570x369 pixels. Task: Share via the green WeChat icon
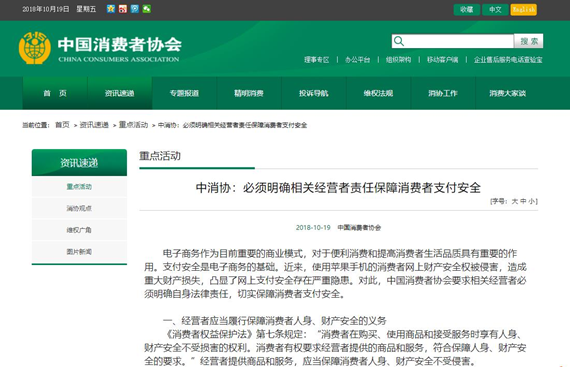[147, 9]
